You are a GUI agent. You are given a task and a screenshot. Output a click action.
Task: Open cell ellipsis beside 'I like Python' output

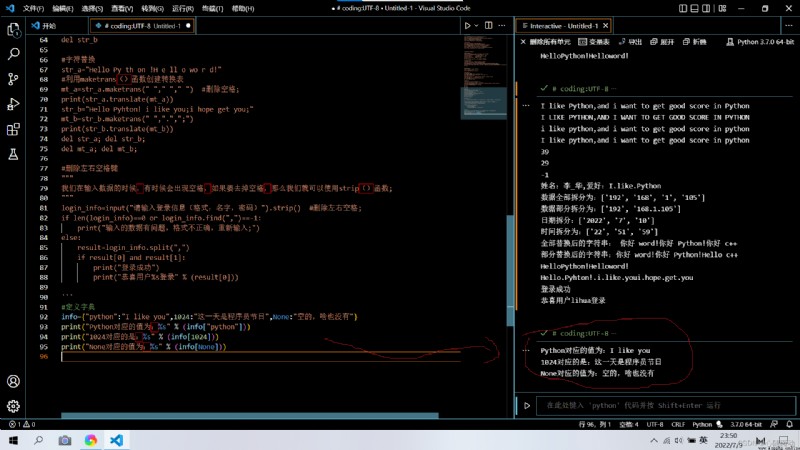(x=526, y=106)
